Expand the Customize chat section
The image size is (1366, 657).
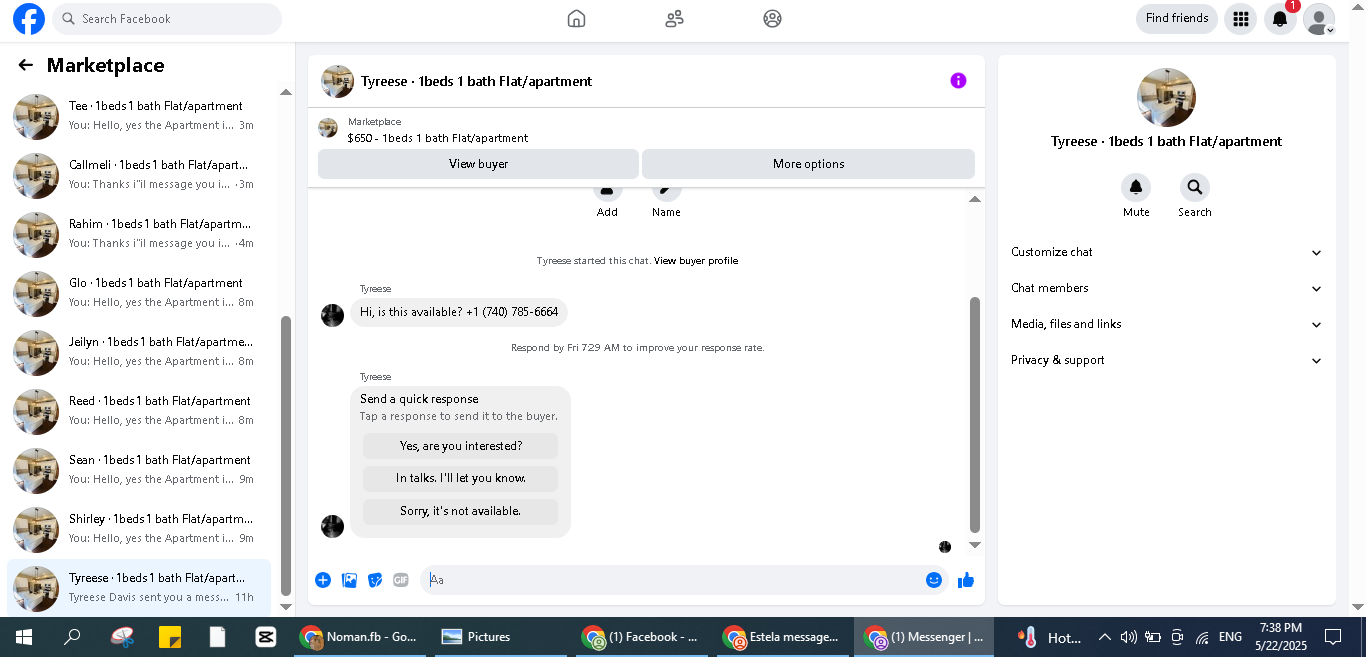[x=1166, y=252]
